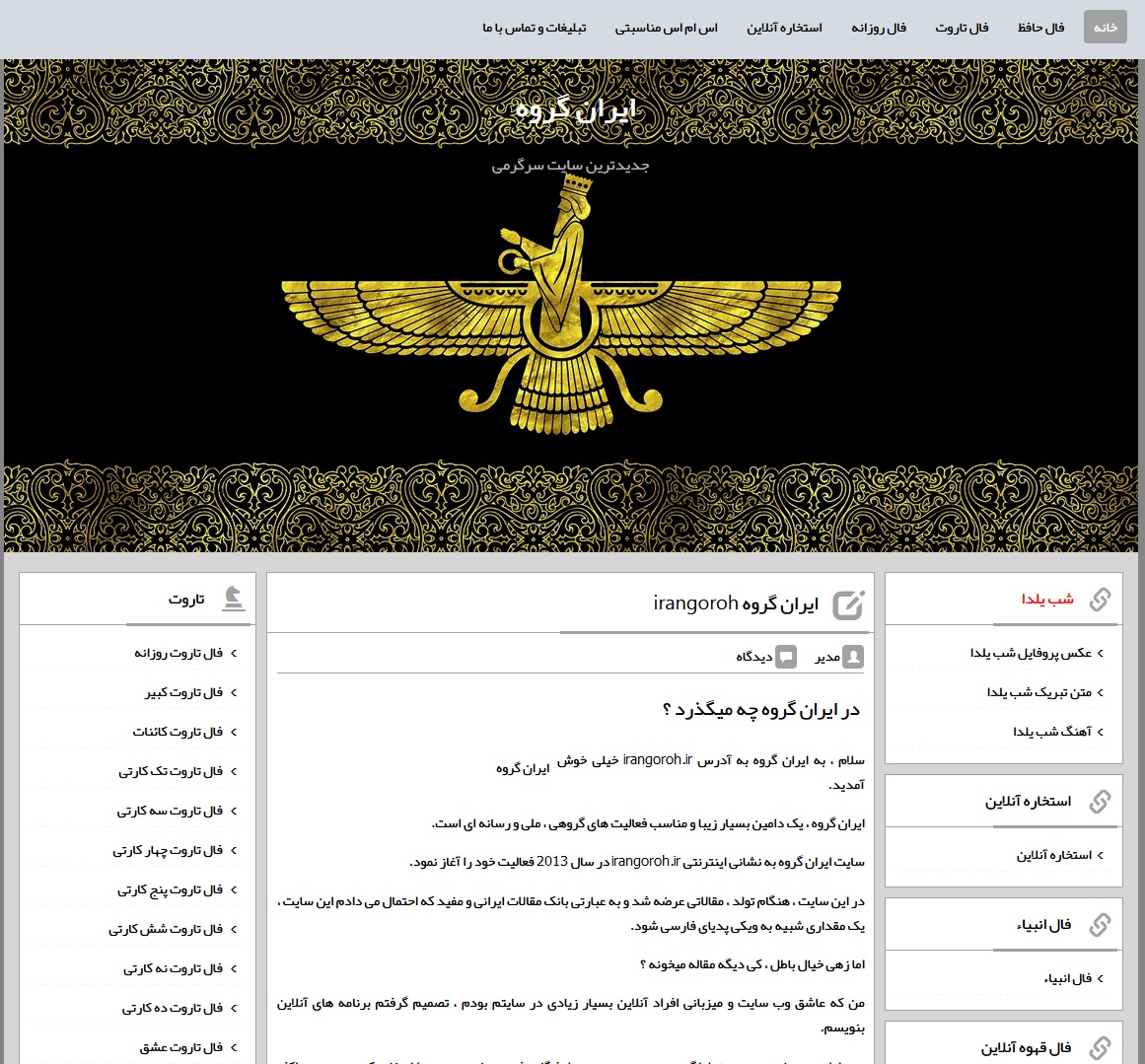Click the chevron before فال تاروت تک کارتی
The width and height of the screenshot is (1145, 1064).
tap(234, 772)
